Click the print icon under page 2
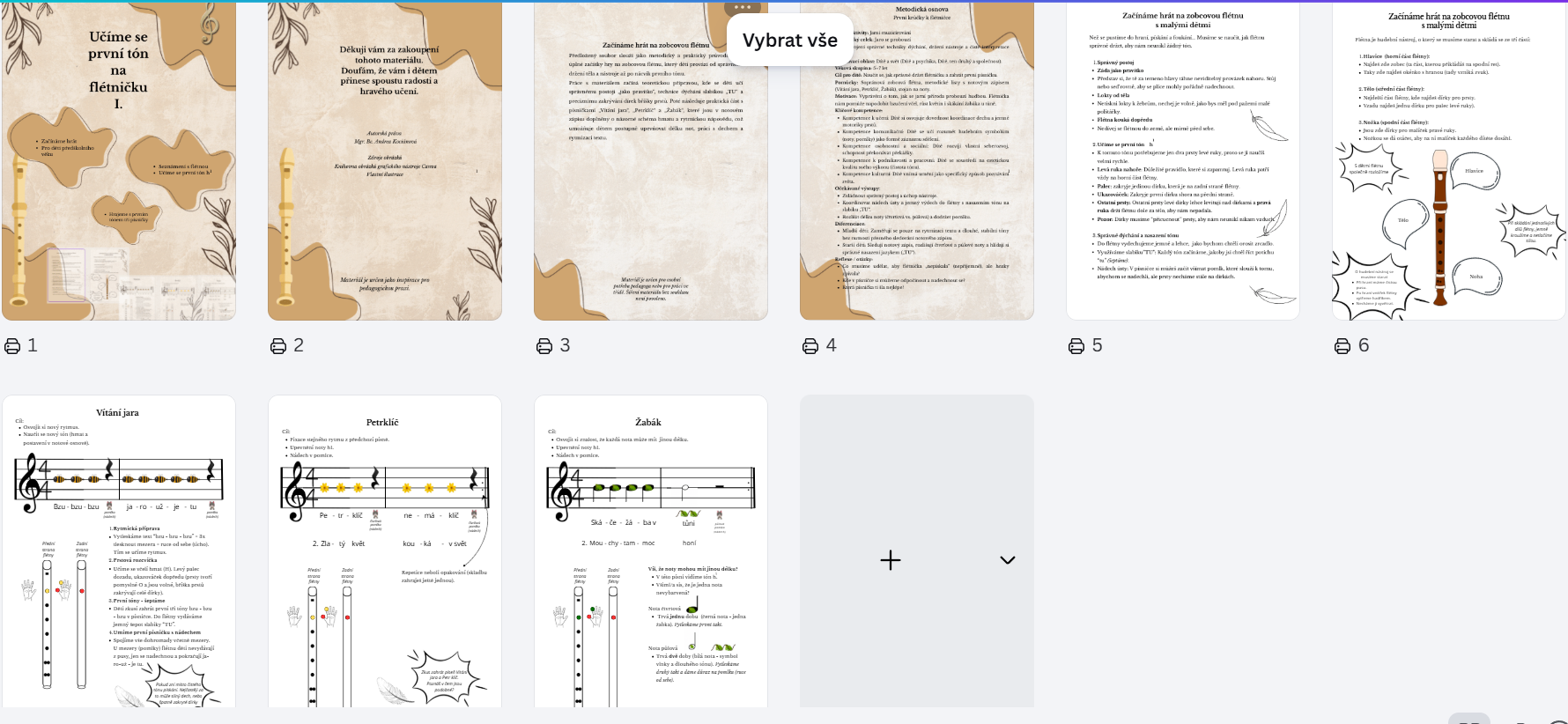 (x=278, y=346)
